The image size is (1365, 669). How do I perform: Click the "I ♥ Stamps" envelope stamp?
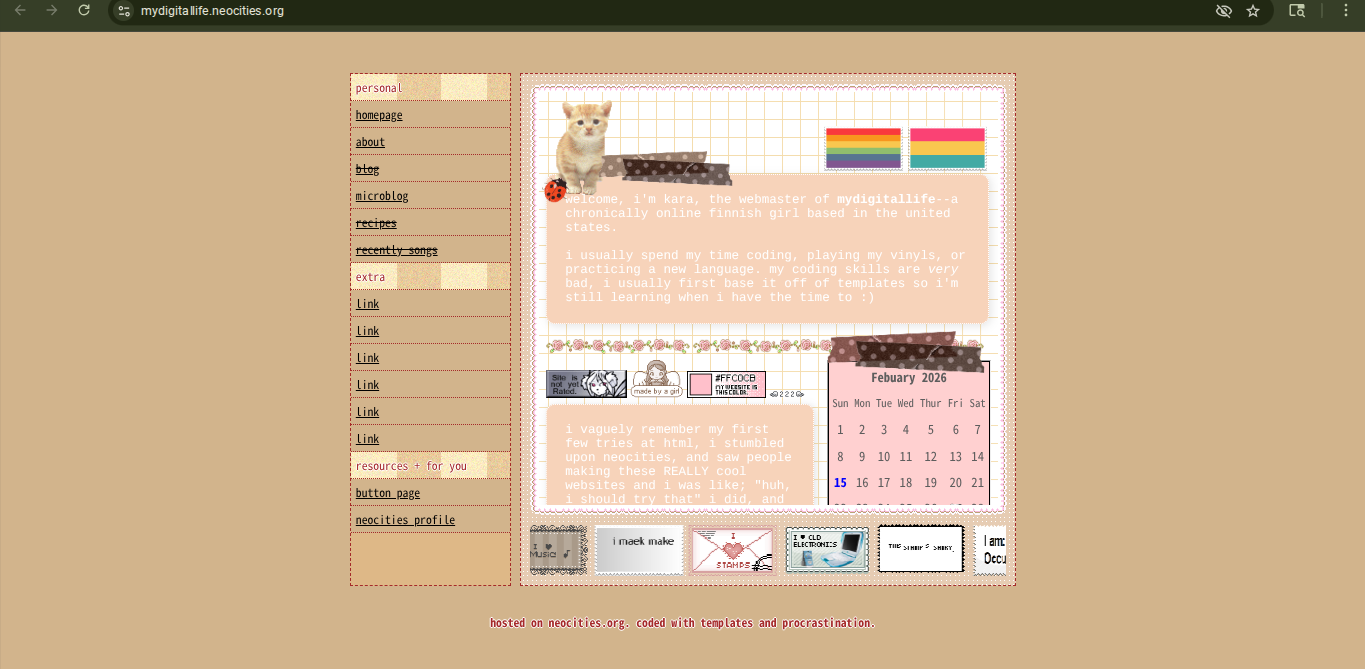(x=732, y=550)
